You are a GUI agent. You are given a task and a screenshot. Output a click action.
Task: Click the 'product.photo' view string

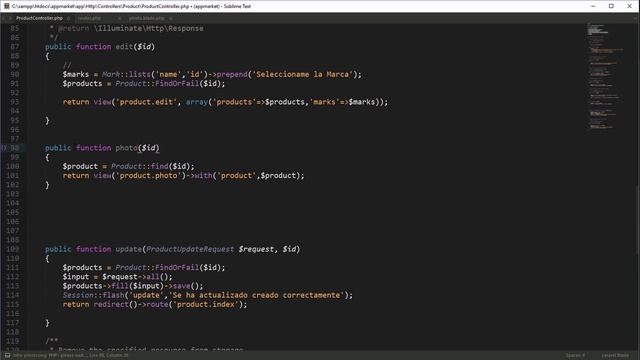click(x=148, y=176)
